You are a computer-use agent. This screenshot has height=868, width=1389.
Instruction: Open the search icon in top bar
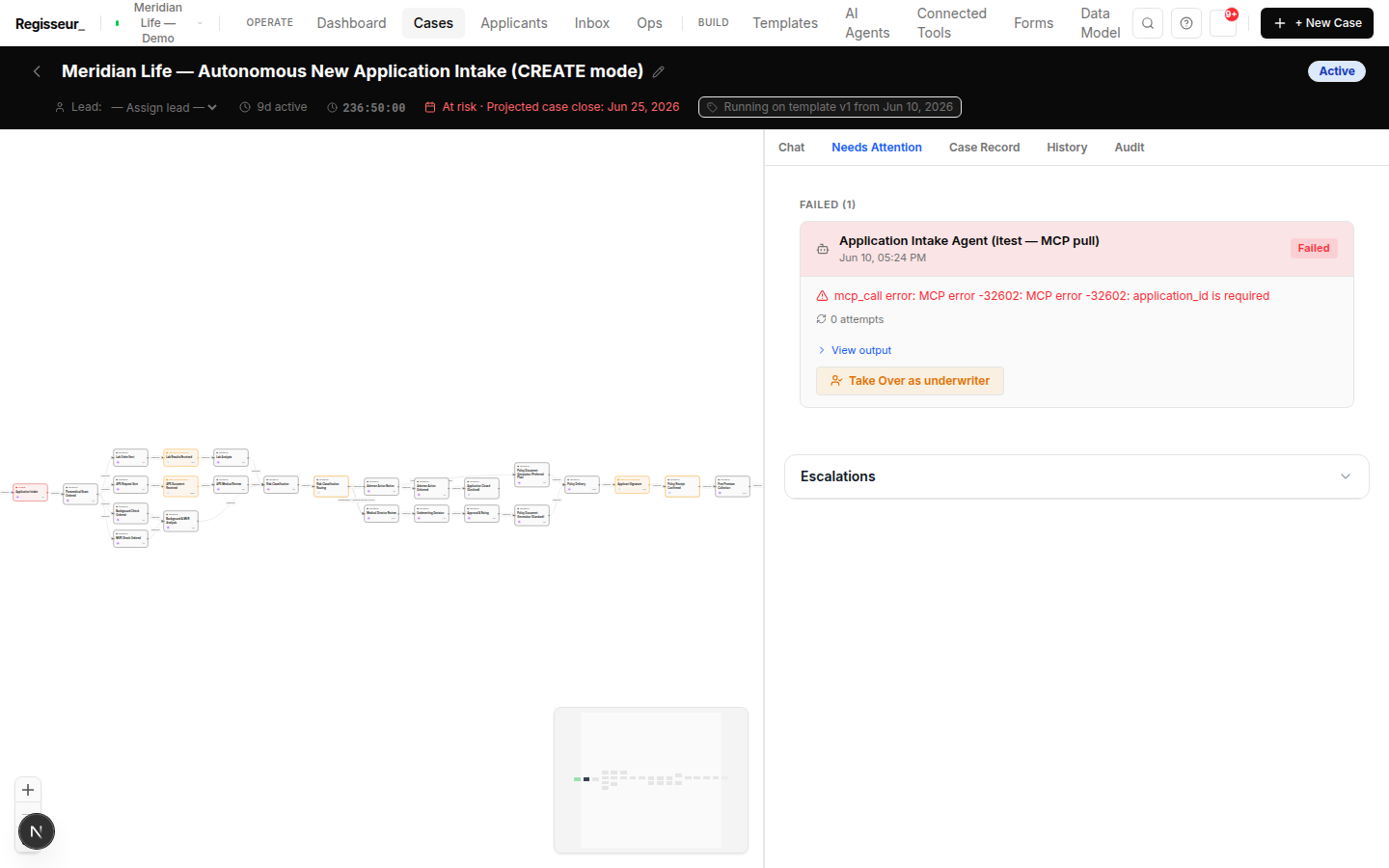[1147, 23]
